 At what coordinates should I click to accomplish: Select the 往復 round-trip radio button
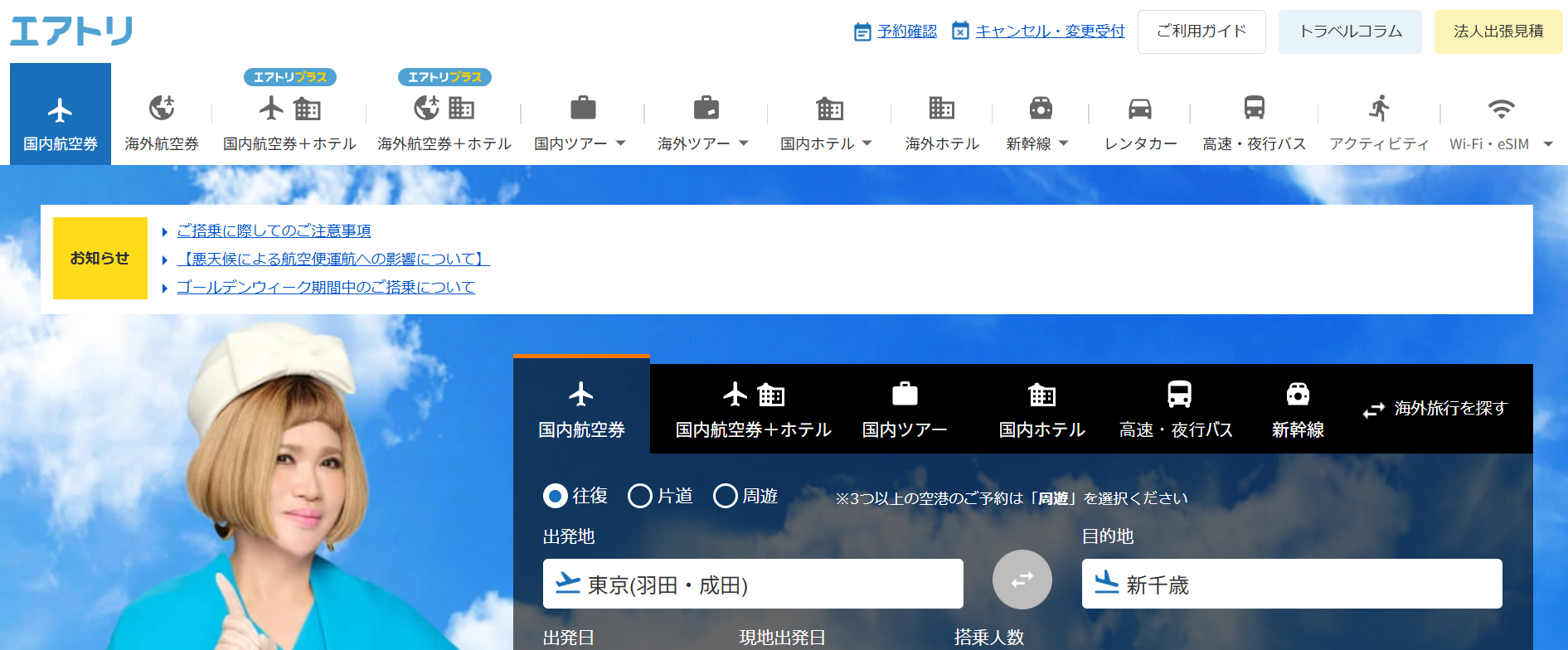pyautogui.click(x=555, y=496)
